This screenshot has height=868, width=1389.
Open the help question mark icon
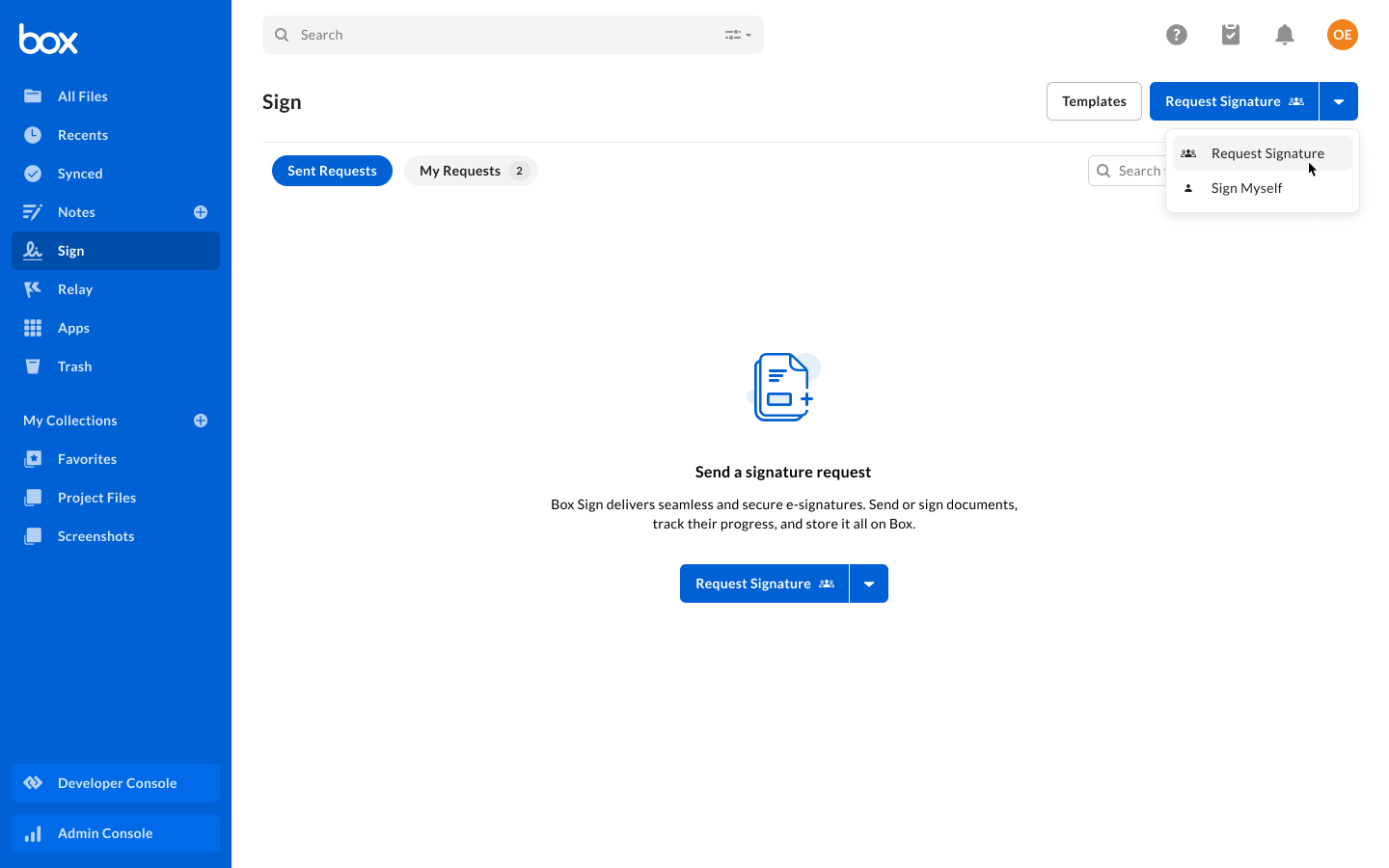[x=1176, y=35]
